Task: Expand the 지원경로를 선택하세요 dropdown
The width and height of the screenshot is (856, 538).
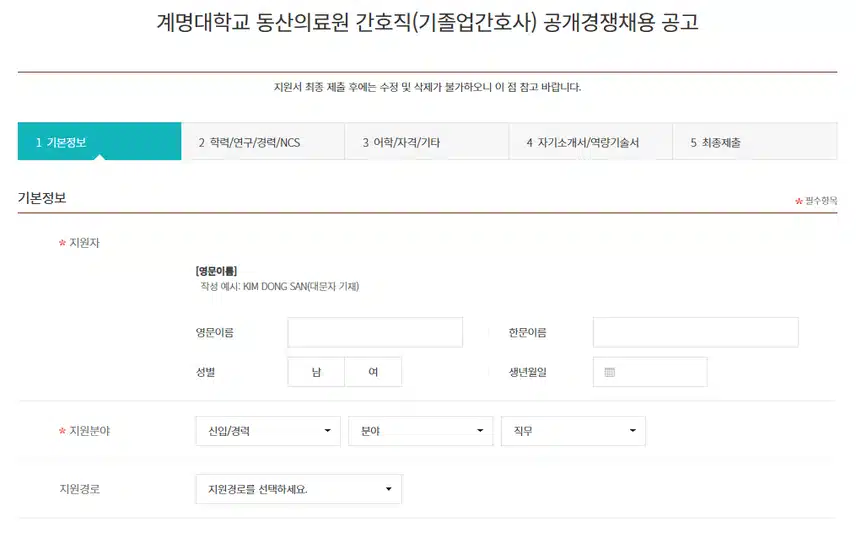Action: (x=299, y=489)
